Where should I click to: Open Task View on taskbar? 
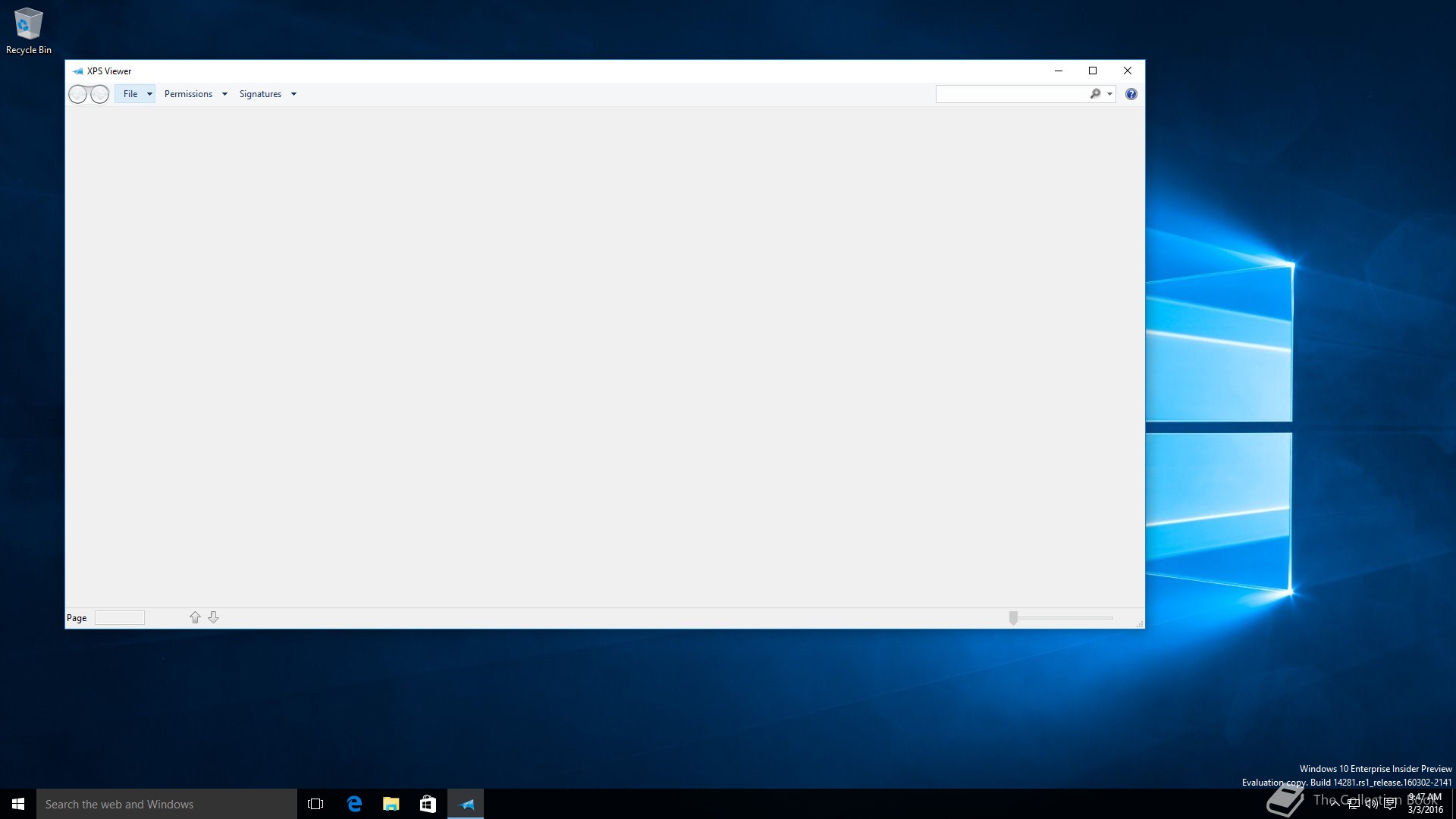click(315, 804)
